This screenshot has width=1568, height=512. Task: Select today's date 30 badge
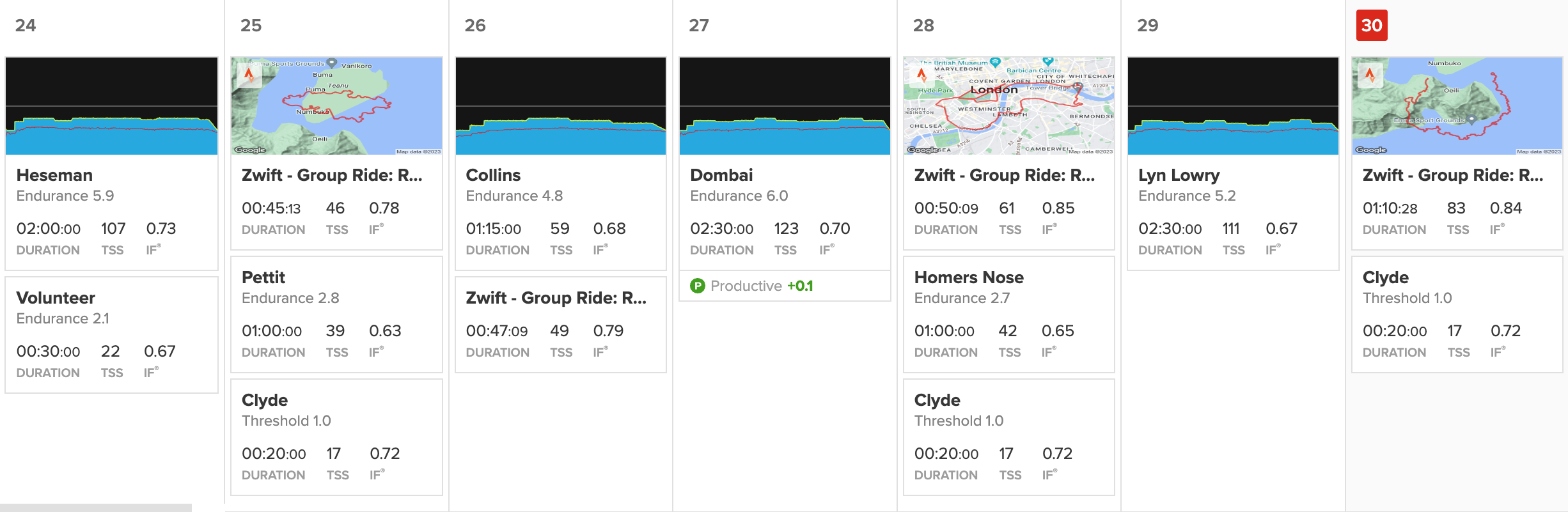1372,26
